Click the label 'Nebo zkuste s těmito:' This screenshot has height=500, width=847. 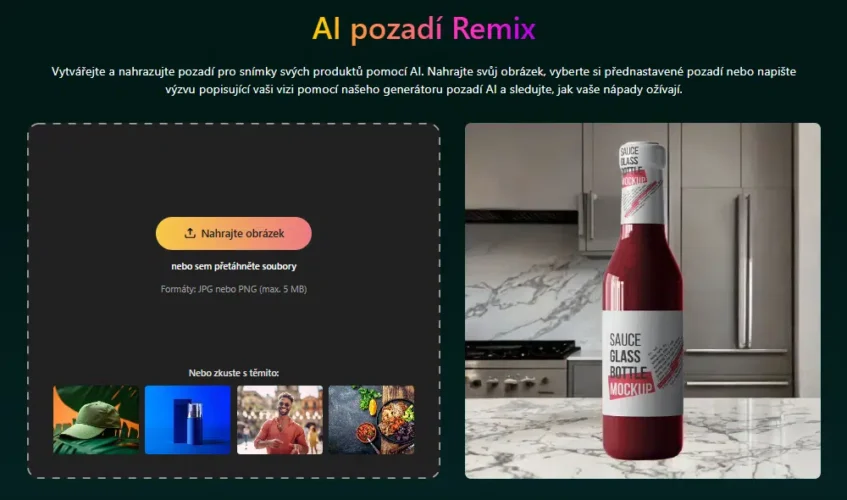(x=234, y=373)
